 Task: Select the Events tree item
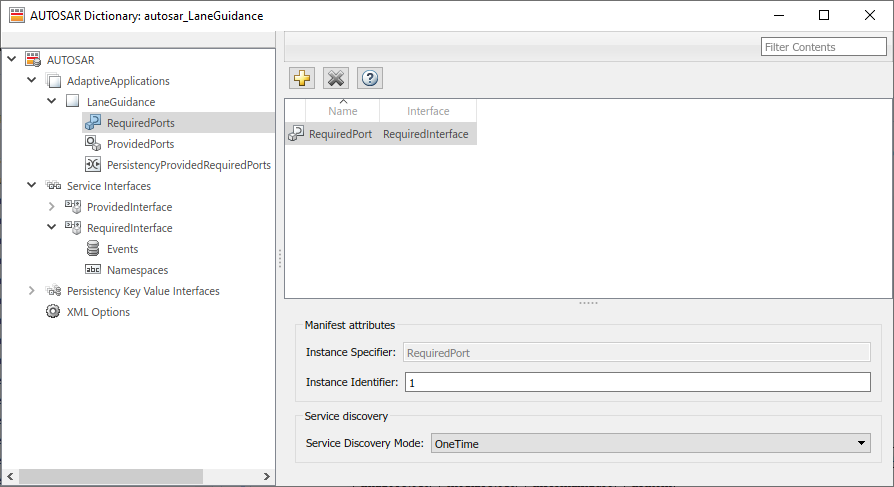[x=123, y=249]
